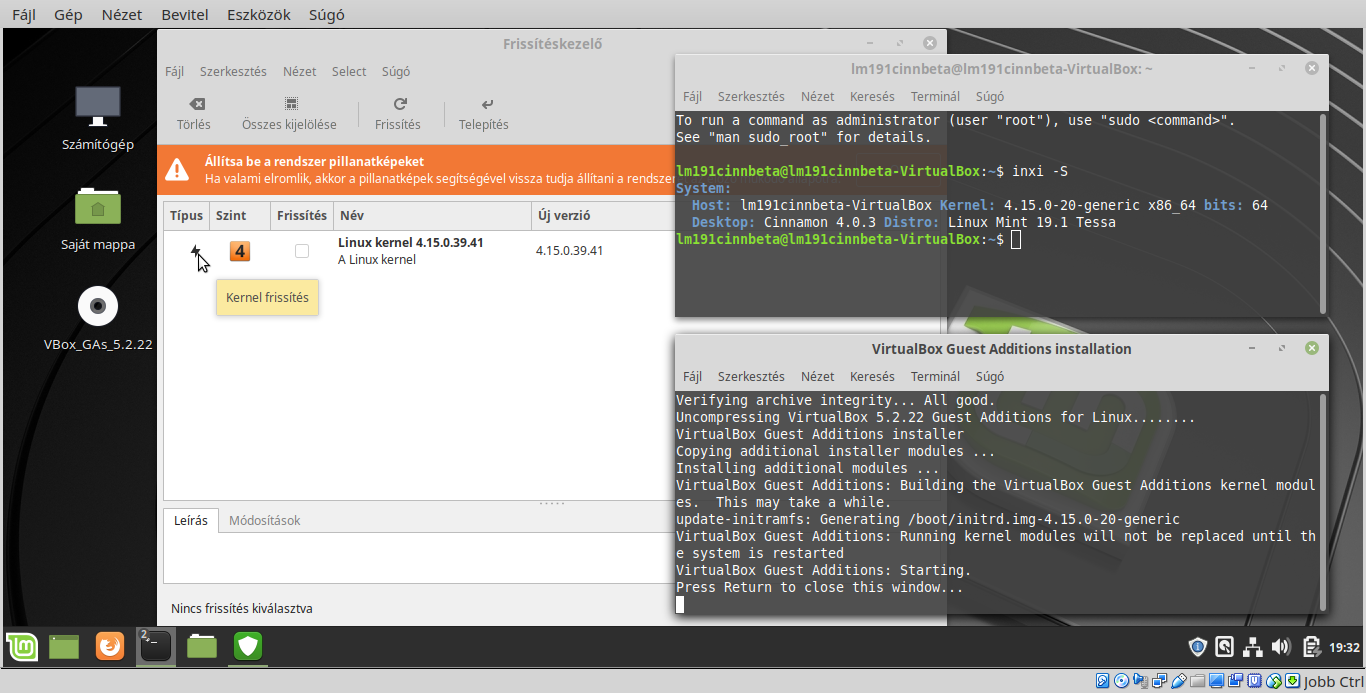Click the Frissítés refresh toolbar icon
1366x694 pixels.
(x=400, y=104)
